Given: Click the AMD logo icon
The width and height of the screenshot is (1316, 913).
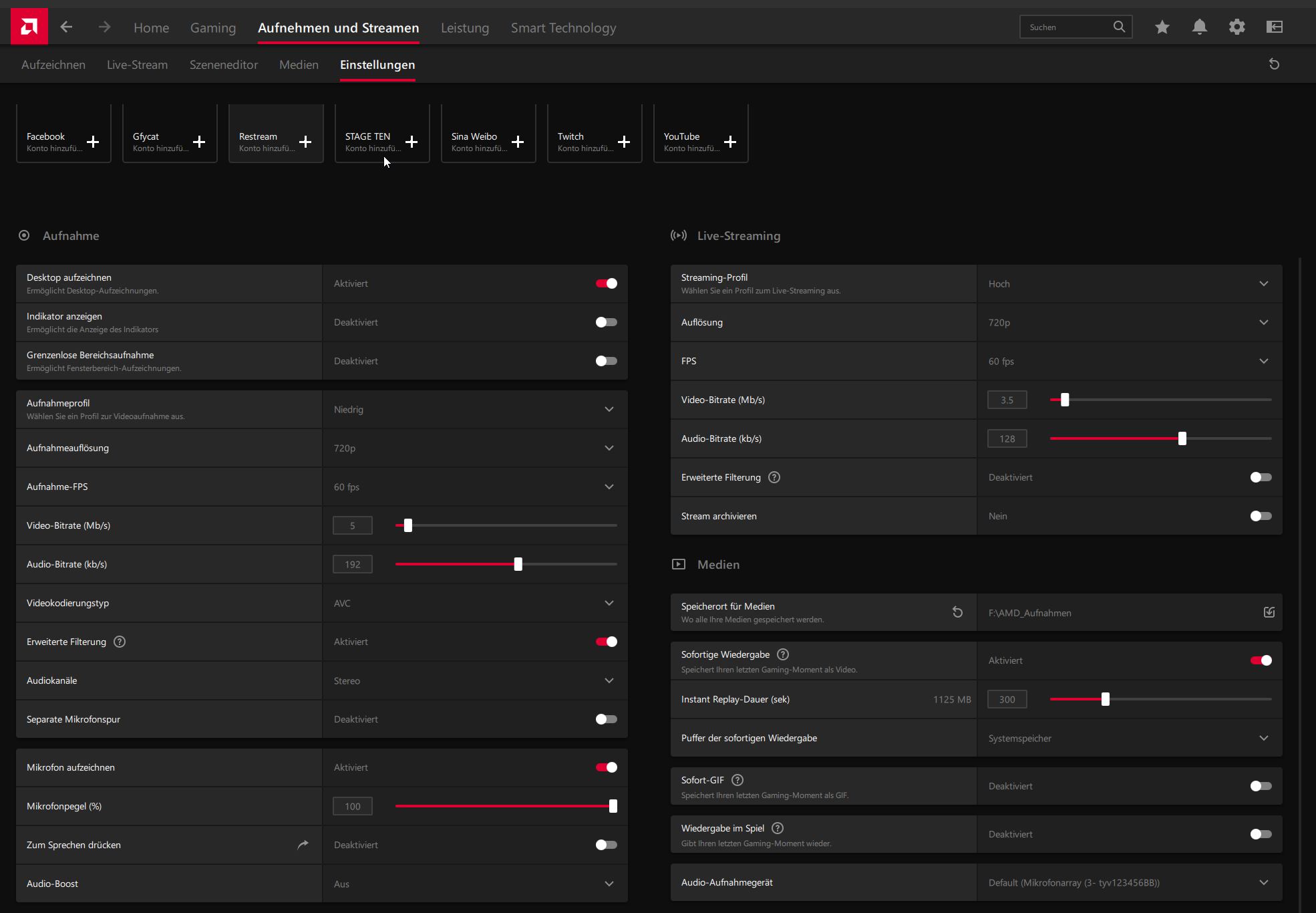Looking at the screenshot, I should pos(29,27).
